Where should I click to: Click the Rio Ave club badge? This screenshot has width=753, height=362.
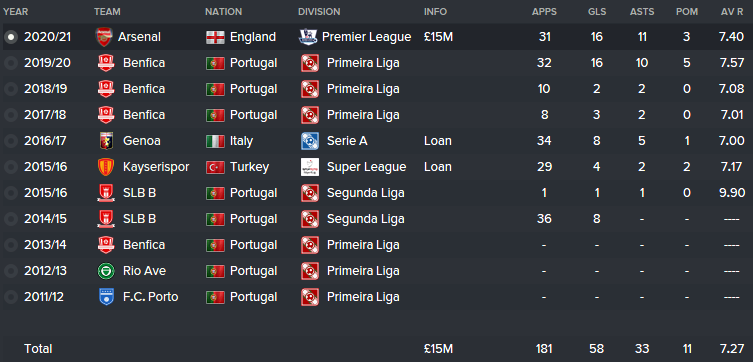coord(106,271)
